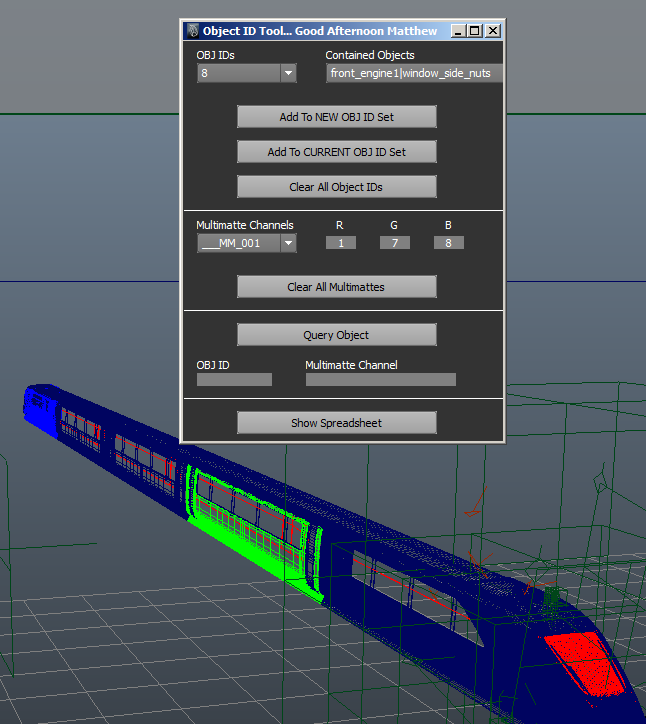
Task: Minimize the Object ID Tool window
Action: point(459,31)
